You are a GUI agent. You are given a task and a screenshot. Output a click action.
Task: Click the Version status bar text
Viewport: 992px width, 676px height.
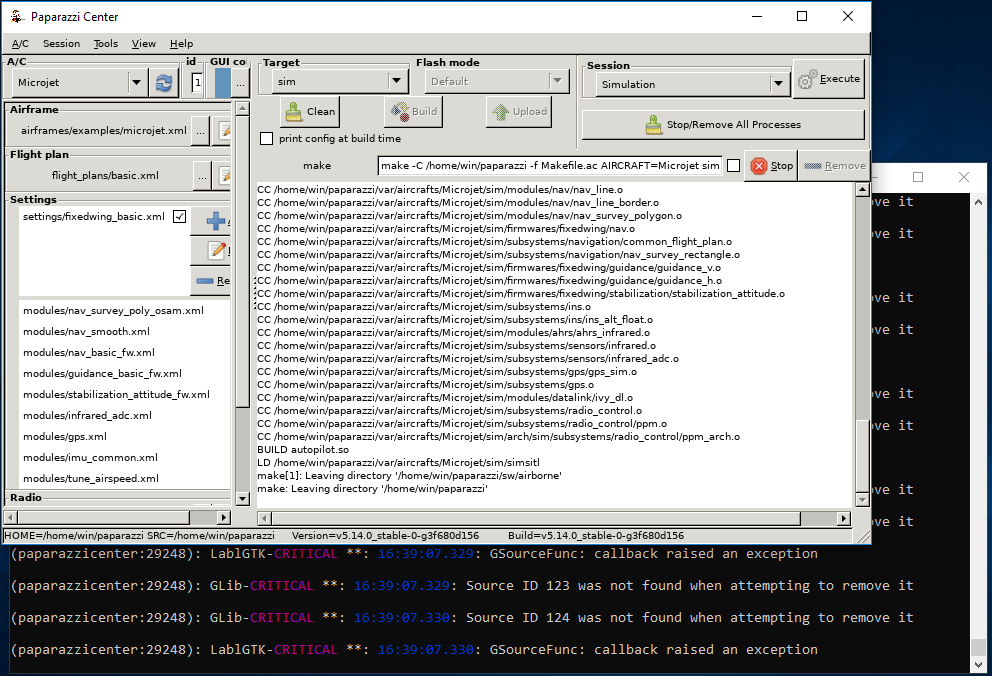coord(385,536)
